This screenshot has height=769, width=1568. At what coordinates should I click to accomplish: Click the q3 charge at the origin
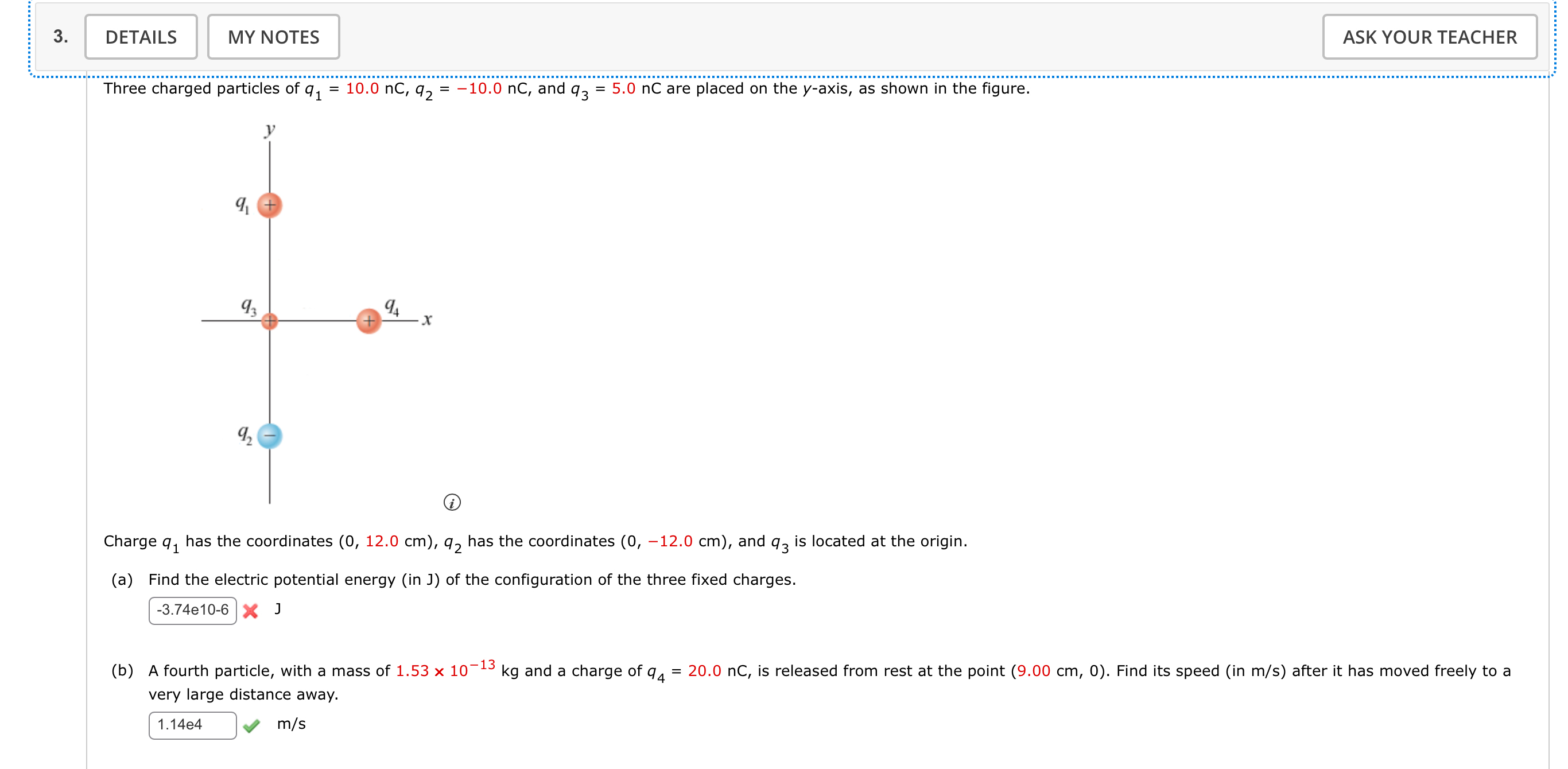click(270, 321)
